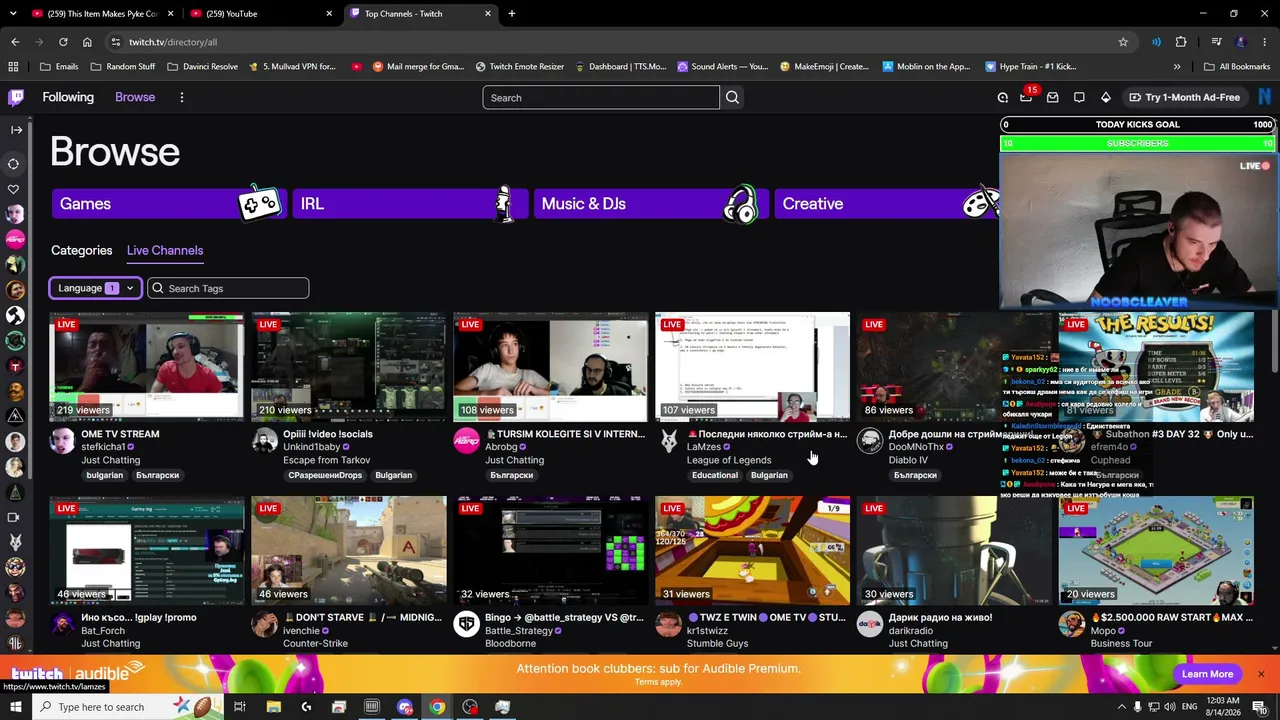This screenshot has height=720, width=1280.
Task: Switch to the YouTube browser tab
Action: pos(263,14)
